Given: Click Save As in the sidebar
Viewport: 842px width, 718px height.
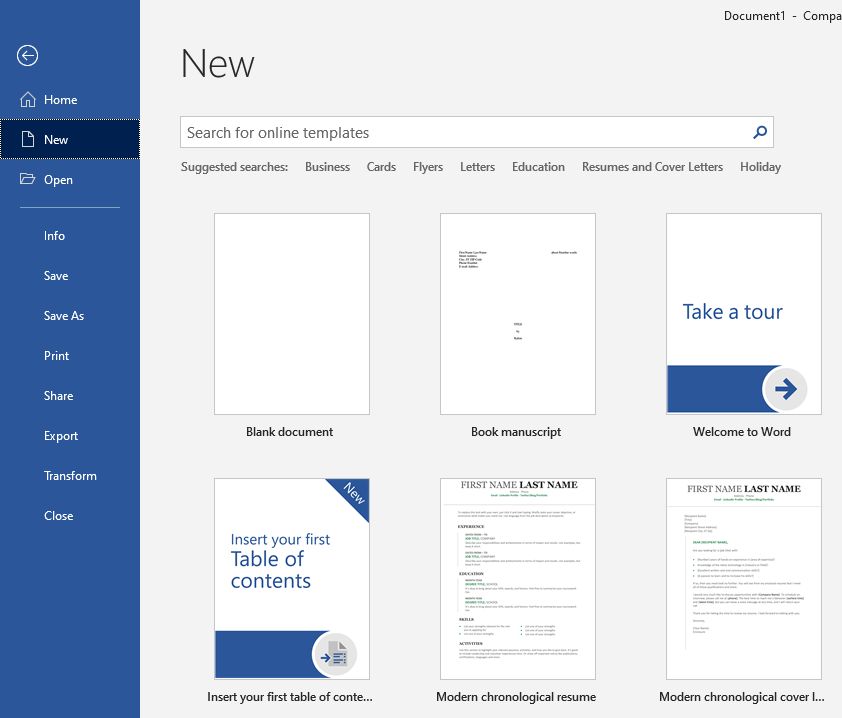Looking at the screenshot, I should tap(64, 315).
